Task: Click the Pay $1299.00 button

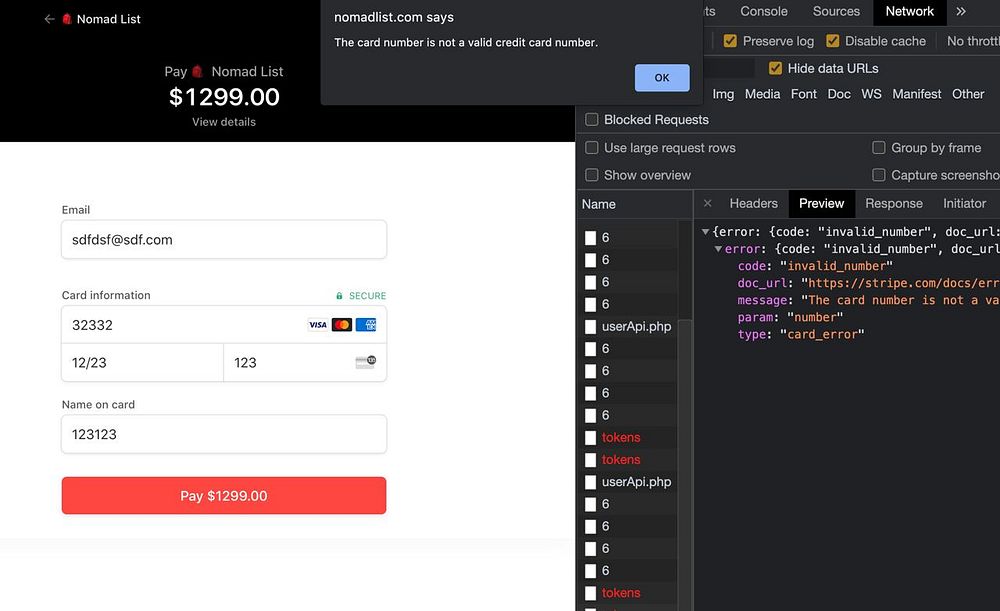Action: click(x=224, y=496)
